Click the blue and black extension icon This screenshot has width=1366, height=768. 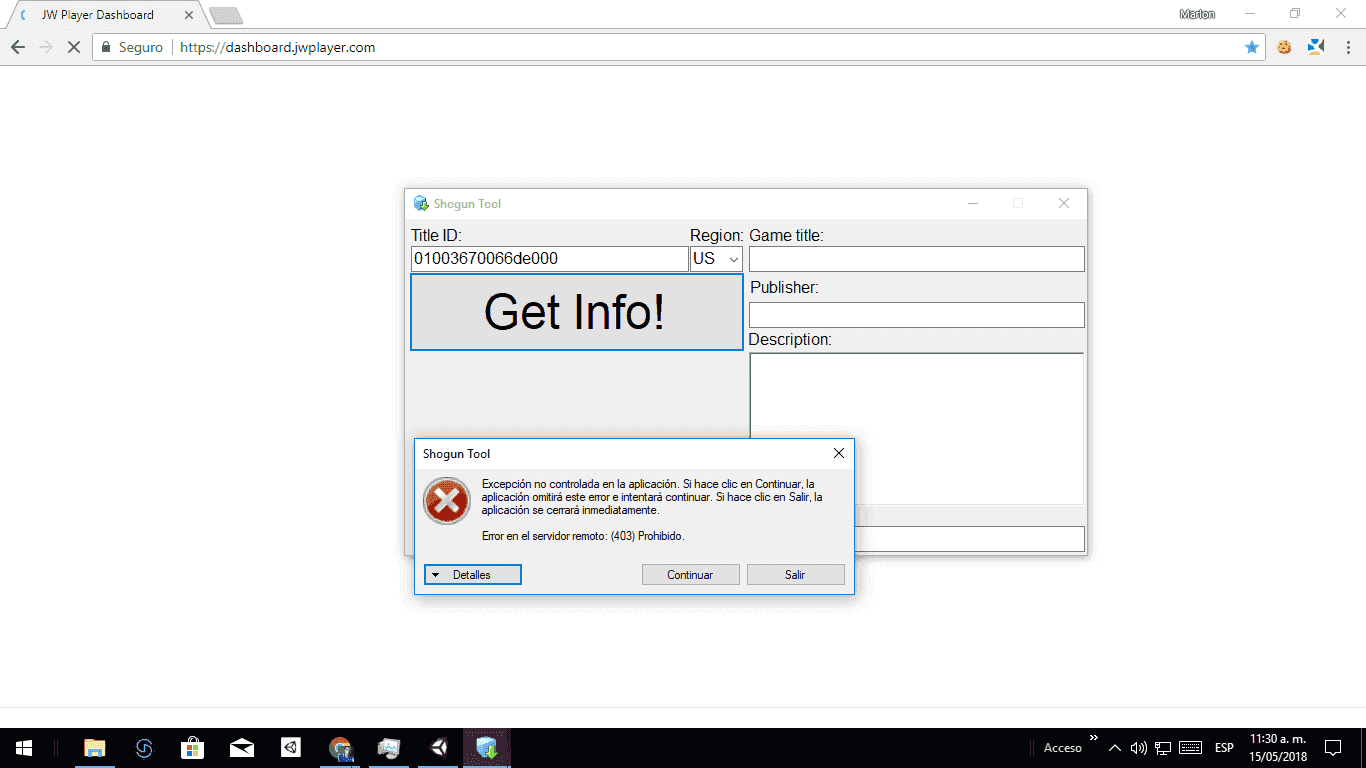(1316, 47)
